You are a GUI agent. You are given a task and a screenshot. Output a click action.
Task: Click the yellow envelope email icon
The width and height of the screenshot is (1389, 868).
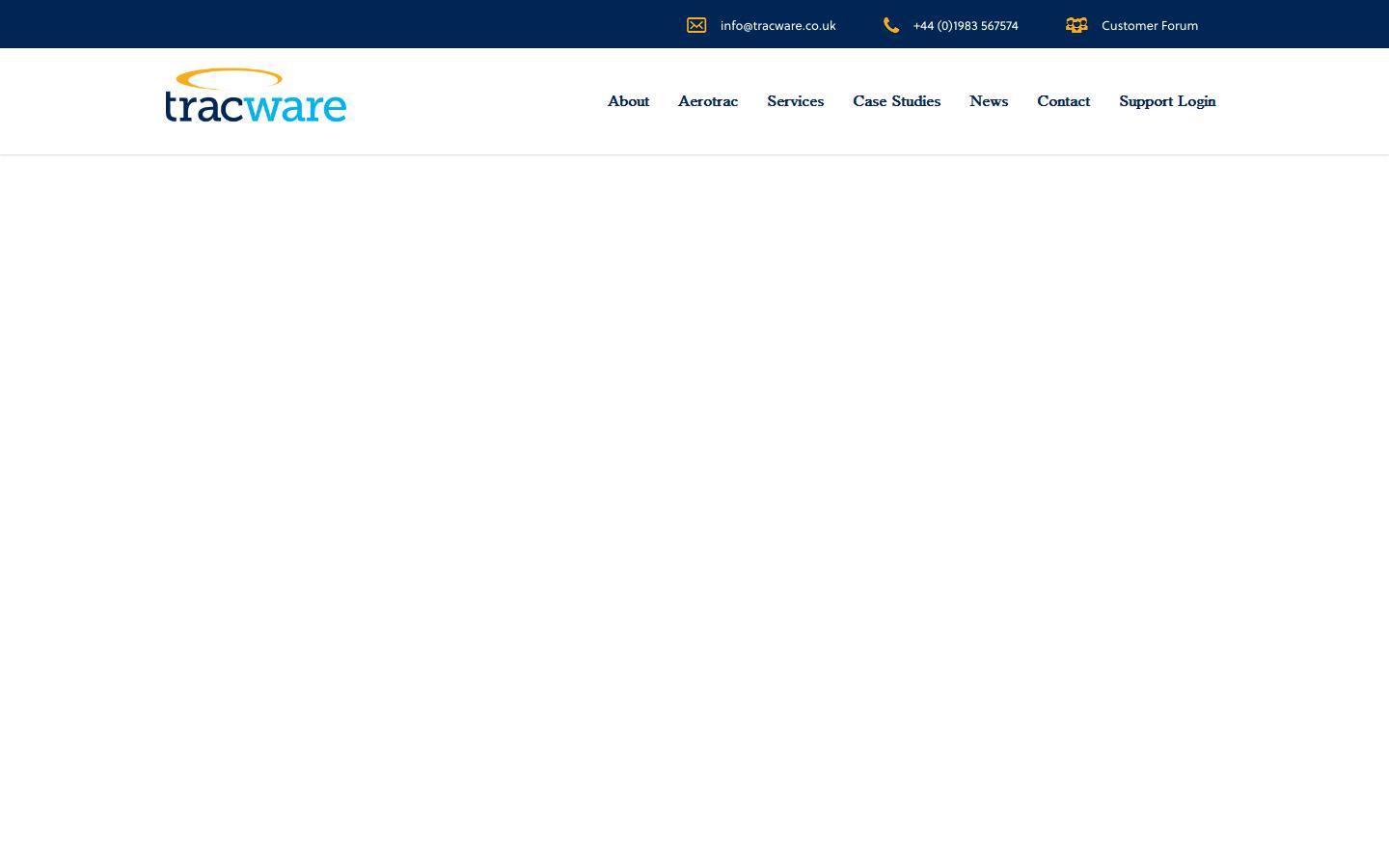tap(696, 25)
